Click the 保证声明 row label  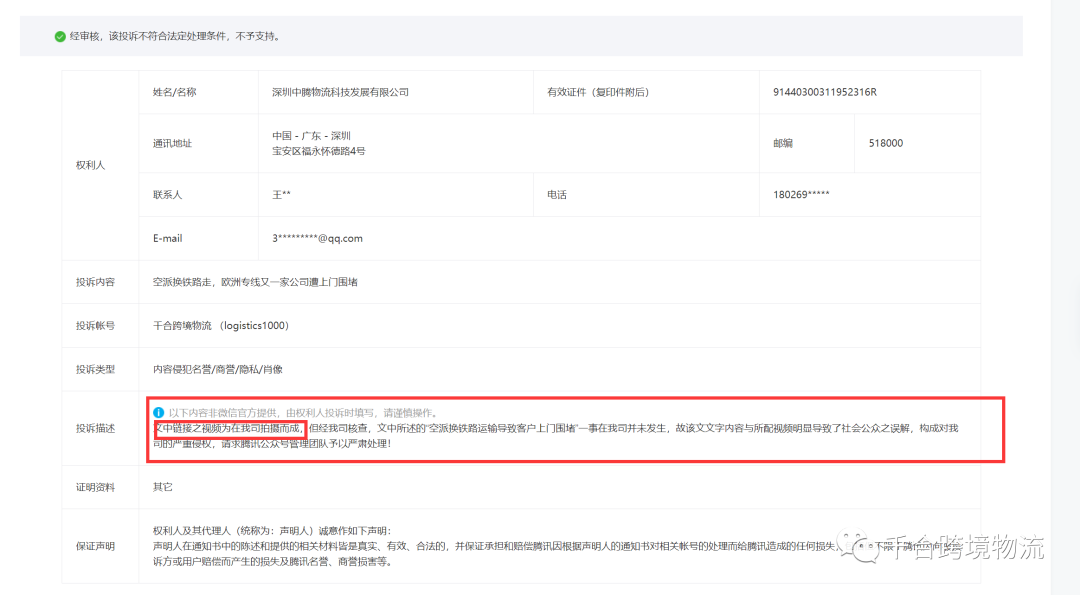point(95,546)
